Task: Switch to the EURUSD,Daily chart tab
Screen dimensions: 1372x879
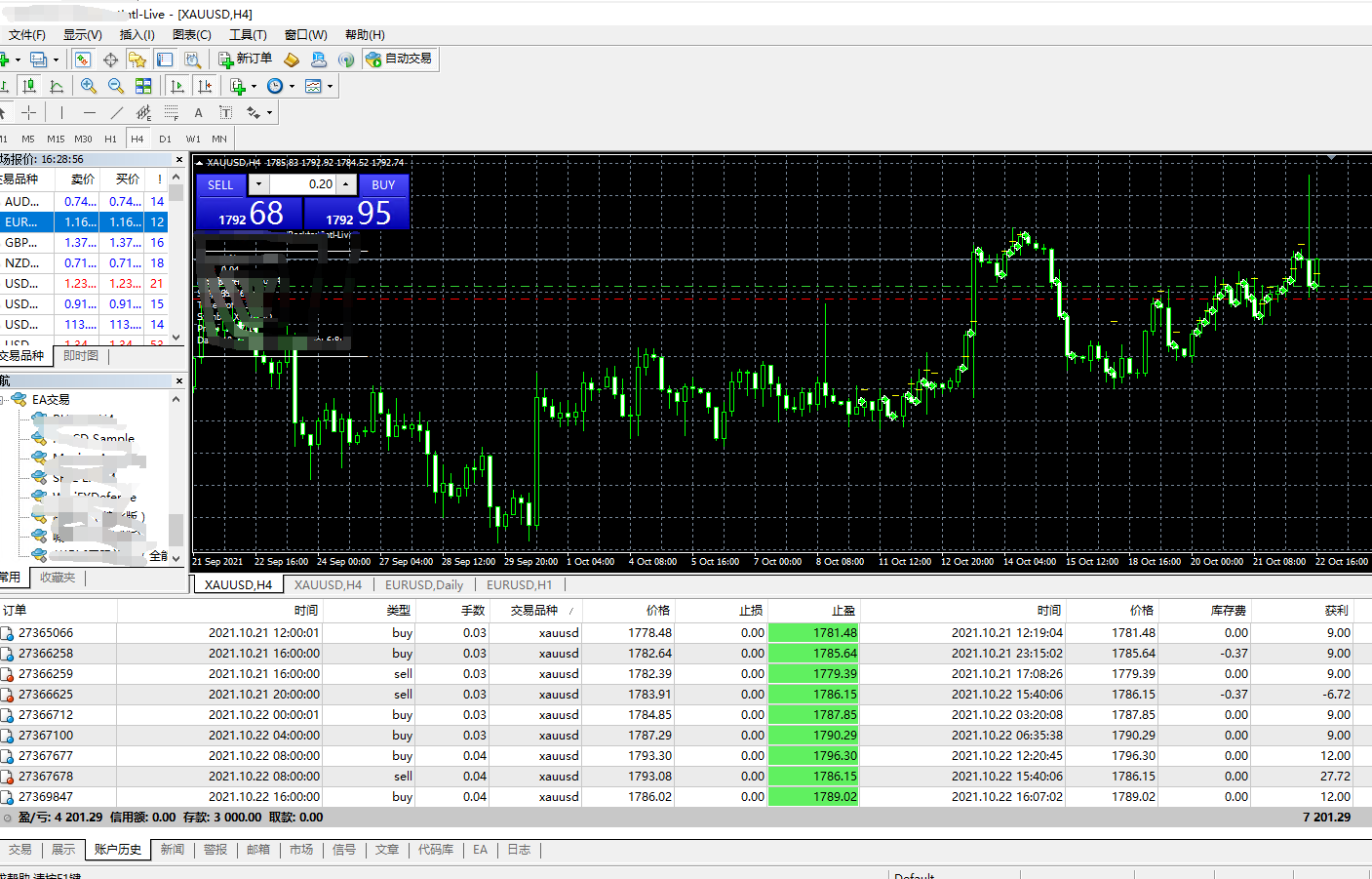Action: (424, 584)
